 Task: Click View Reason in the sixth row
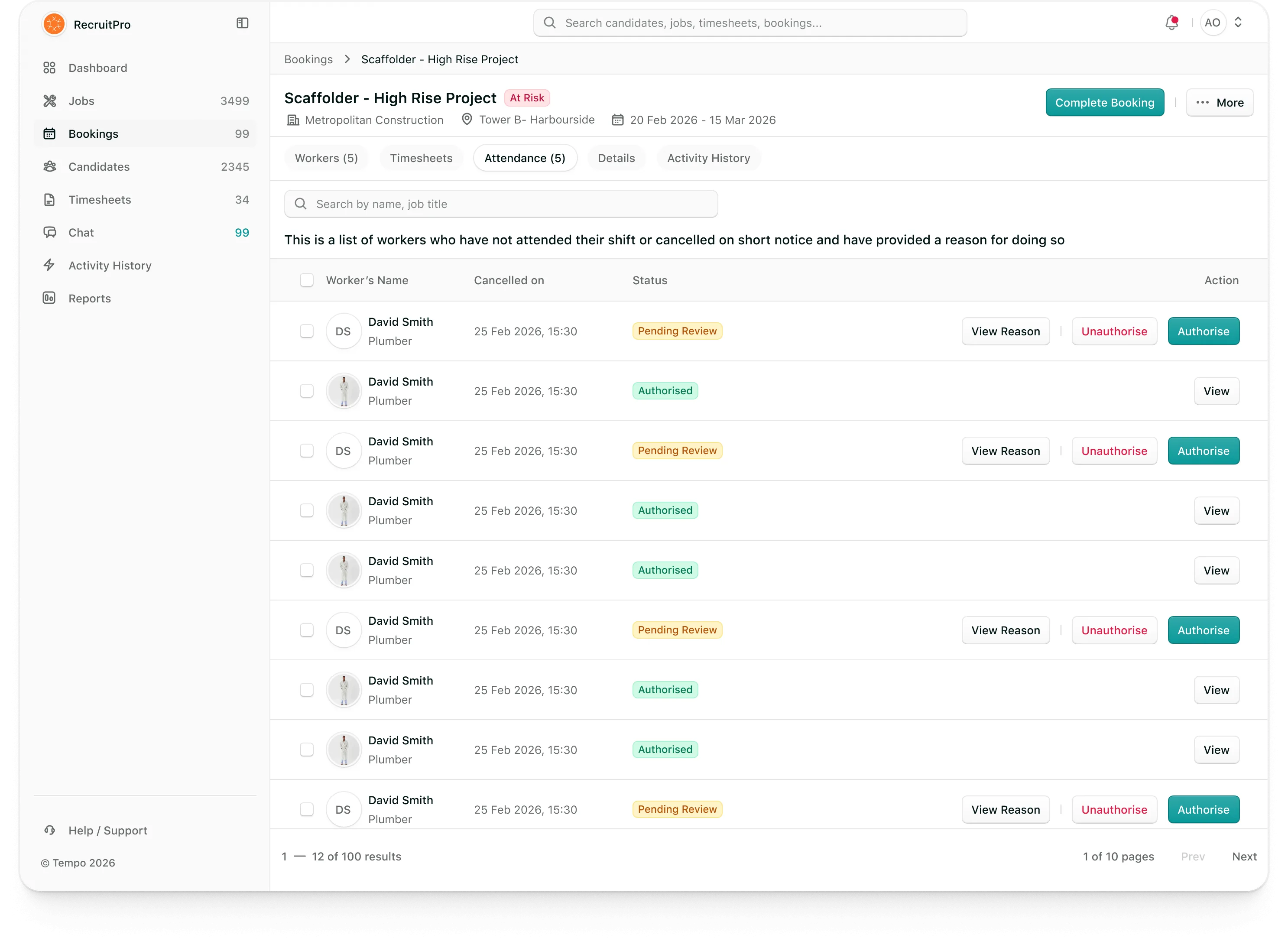pos(1006,630)
